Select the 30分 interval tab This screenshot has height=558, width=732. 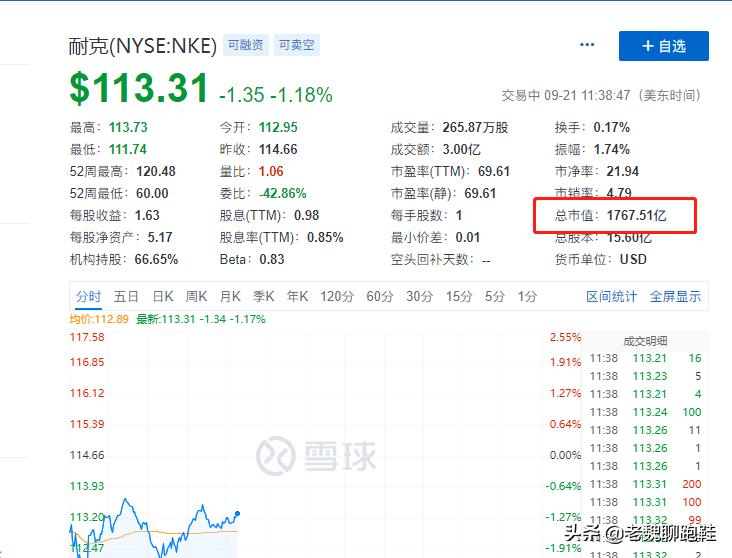click(x=419, y=296)
